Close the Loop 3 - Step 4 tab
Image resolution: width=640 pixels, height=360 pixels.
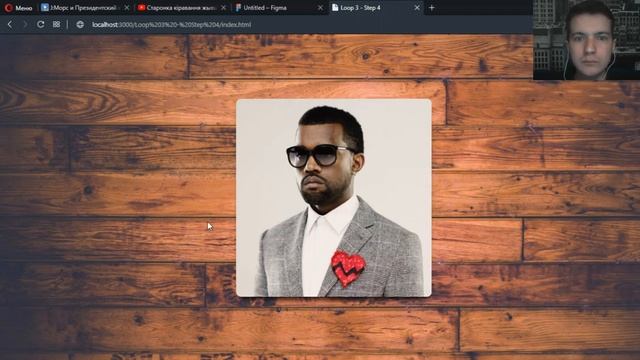pyautogui.click(x=417, y=8)
